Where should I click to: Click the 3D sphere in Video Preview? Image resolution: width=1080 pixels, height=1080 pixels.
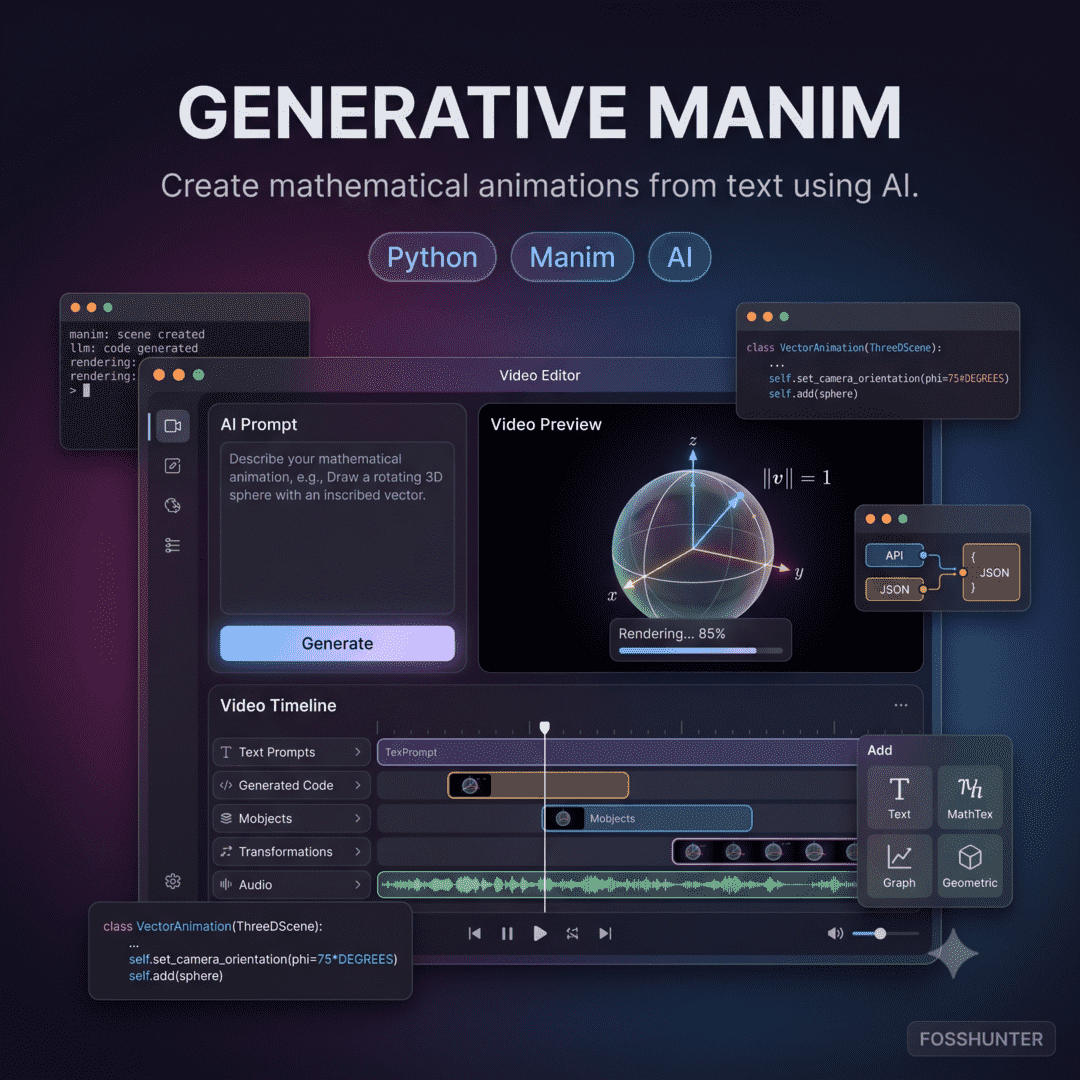pos(693,546)
